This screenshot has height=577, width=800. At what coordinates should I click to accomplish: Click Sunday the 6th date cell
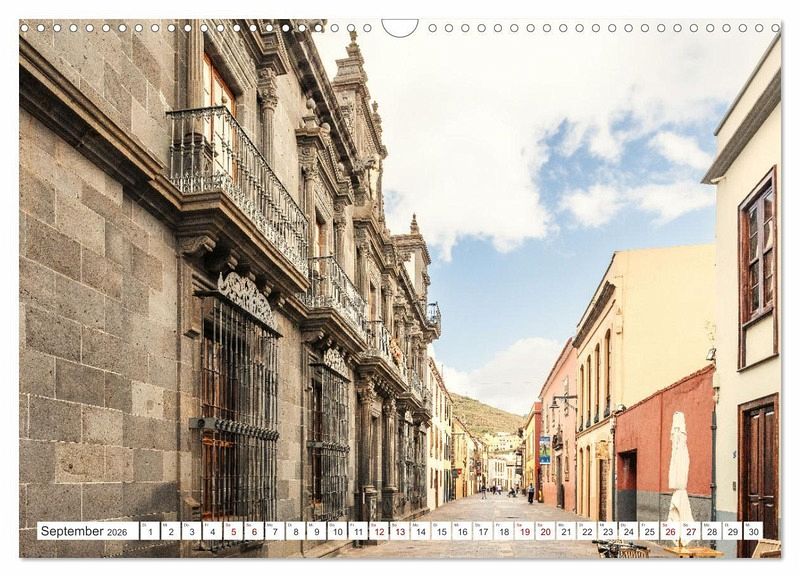click(x=253, y=531)
